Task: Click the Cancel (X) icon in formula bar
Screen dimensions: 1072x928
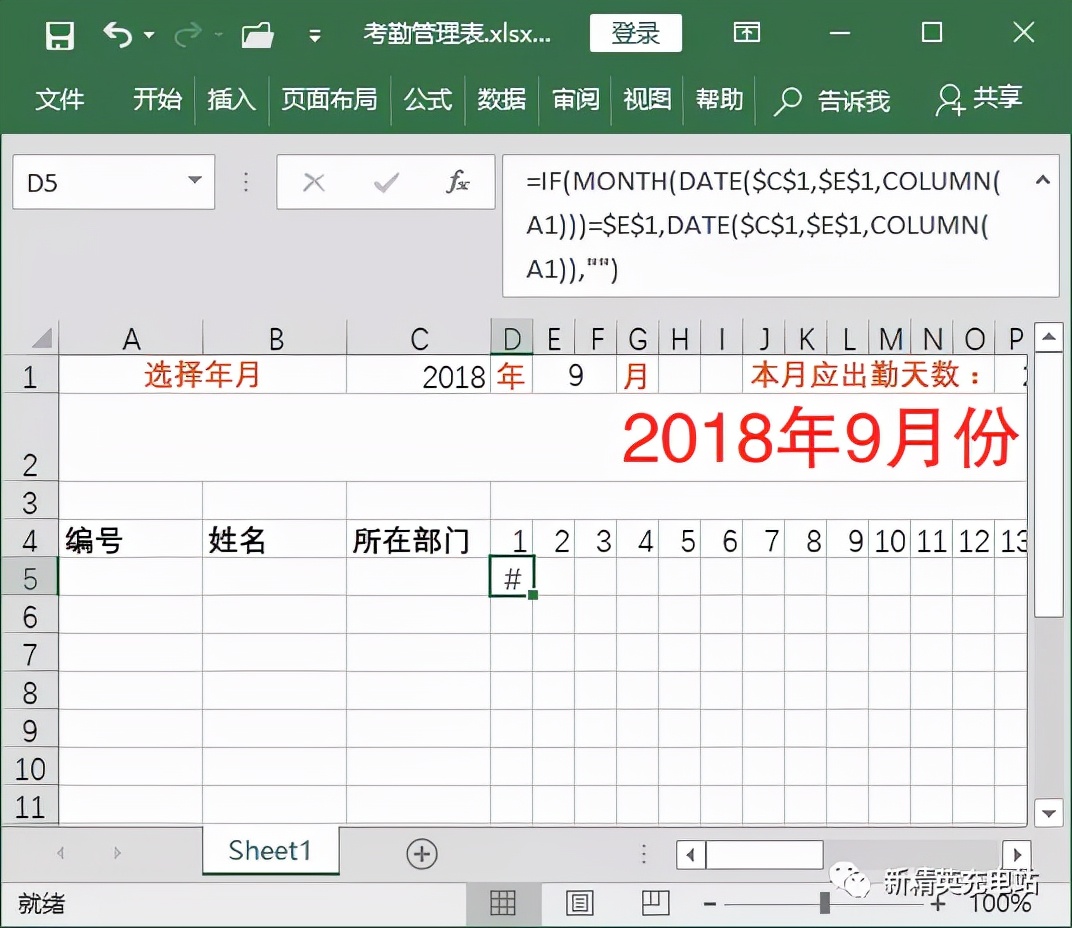Action: coord(315,182)
